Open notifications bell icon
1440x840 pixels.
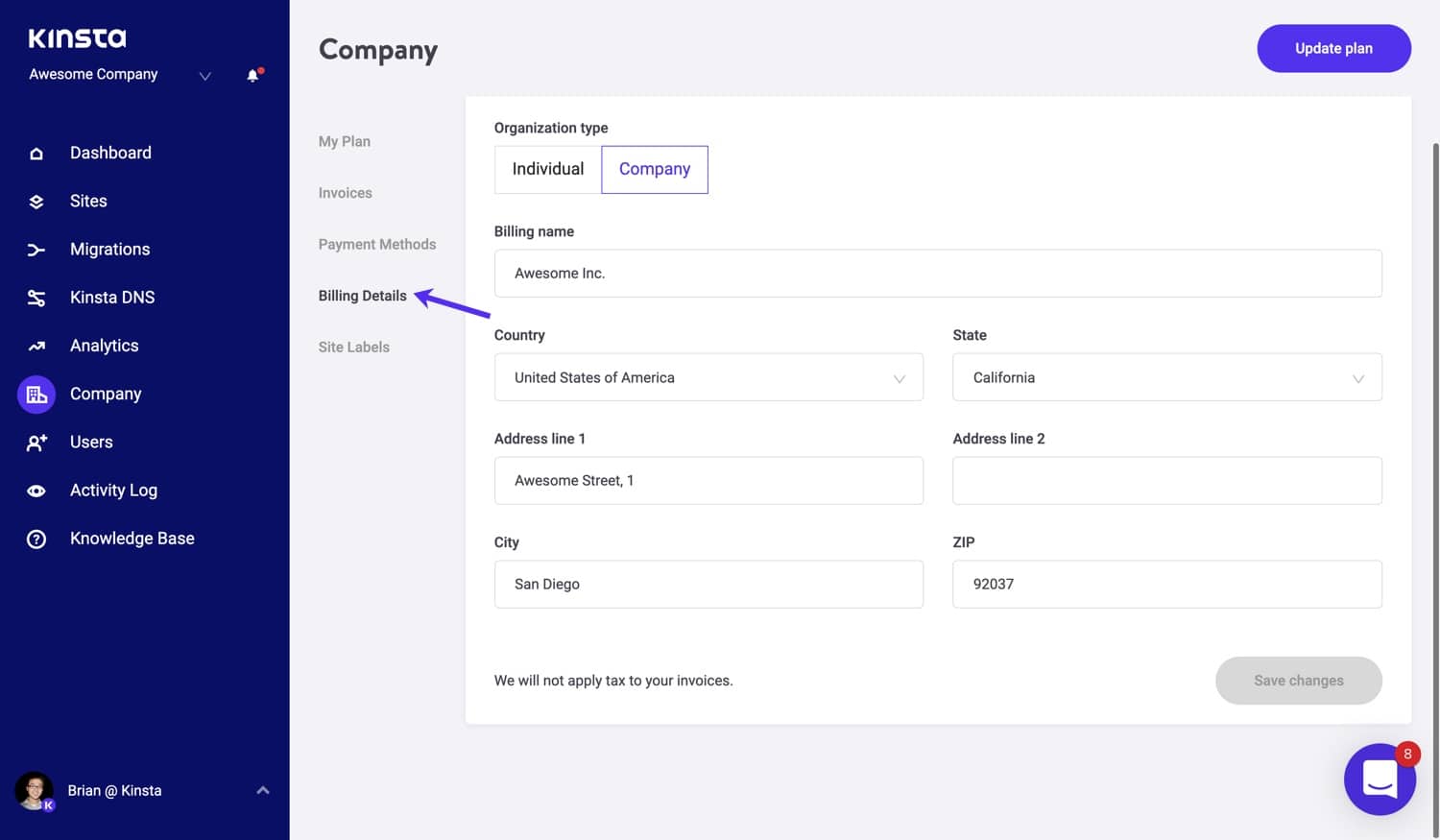[x=253, y=75]
